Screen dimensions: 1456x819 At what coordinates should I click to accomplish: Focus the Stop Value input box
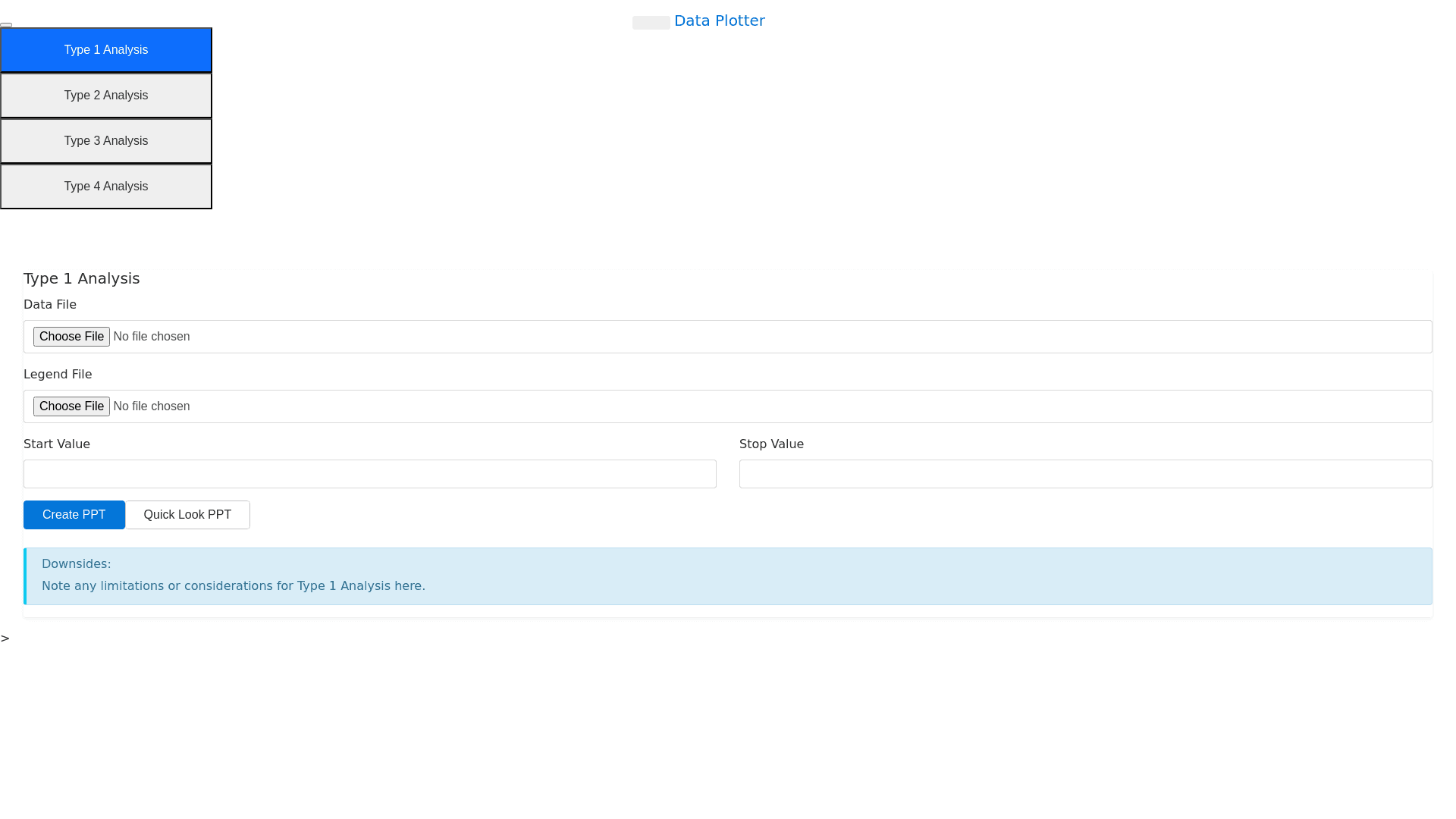[1085, 474]
